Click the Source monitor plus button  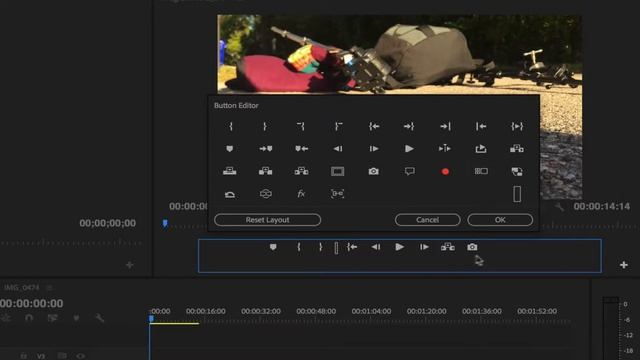(x=129, y=265)
